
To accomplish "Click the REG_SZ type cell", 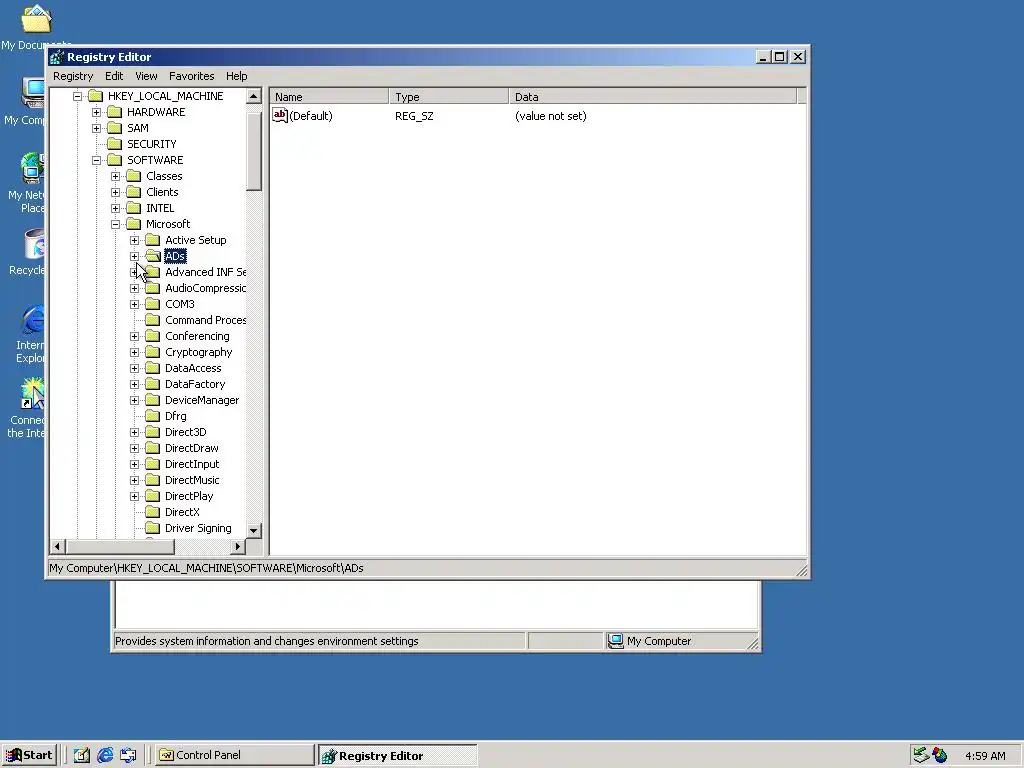I will 414,116.
